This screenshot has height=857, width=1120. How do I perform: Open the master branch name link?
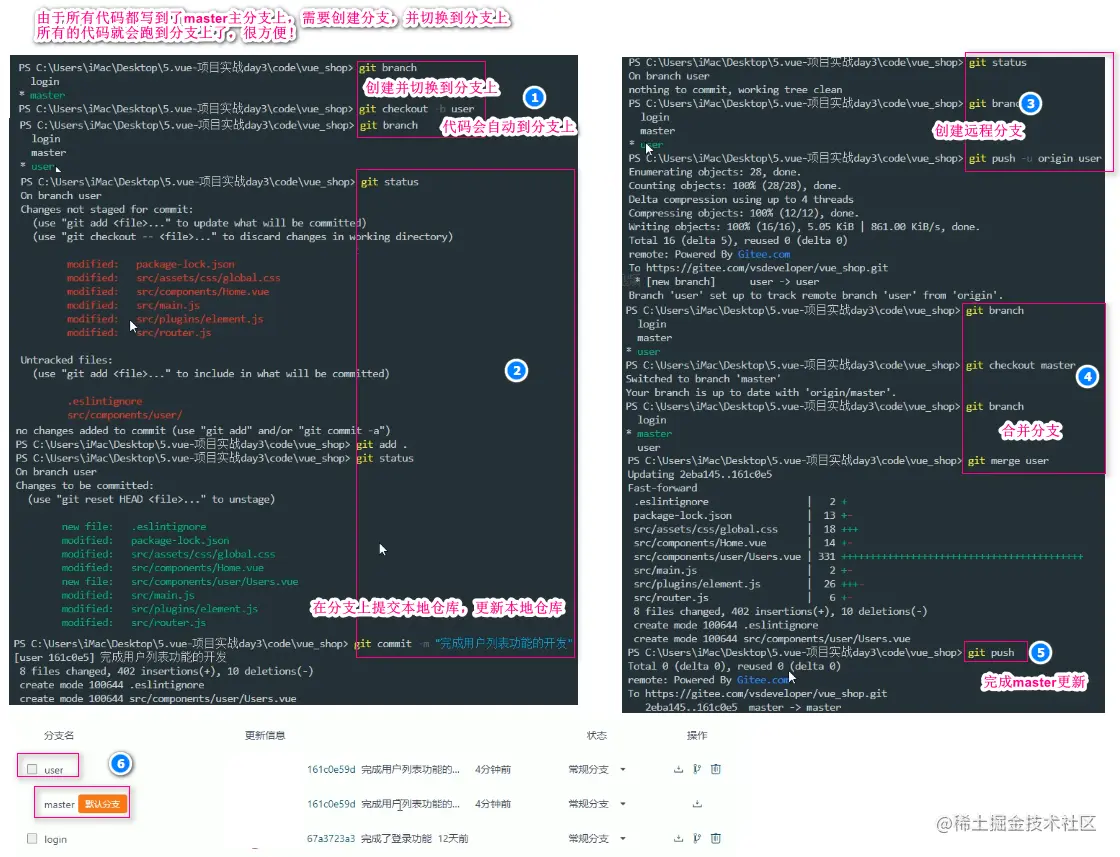59,804
